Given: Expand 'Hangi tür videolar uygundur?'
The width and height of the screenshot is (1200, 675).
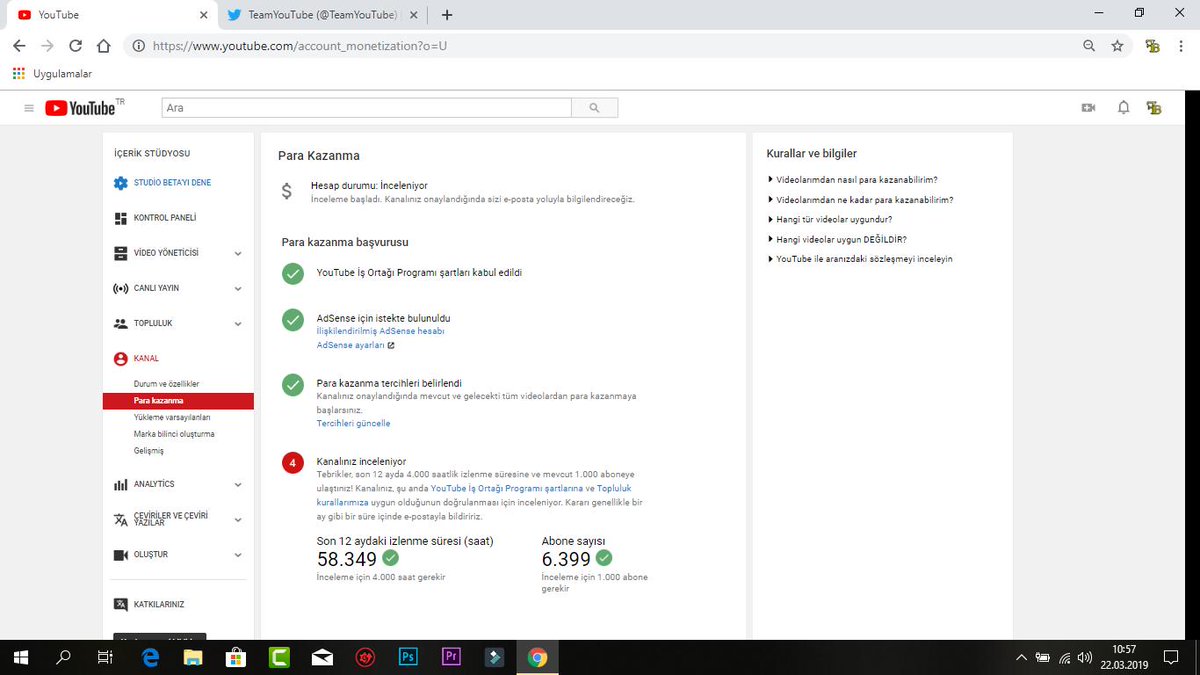Looking at the screenshot, I should (x=830, y=219).
